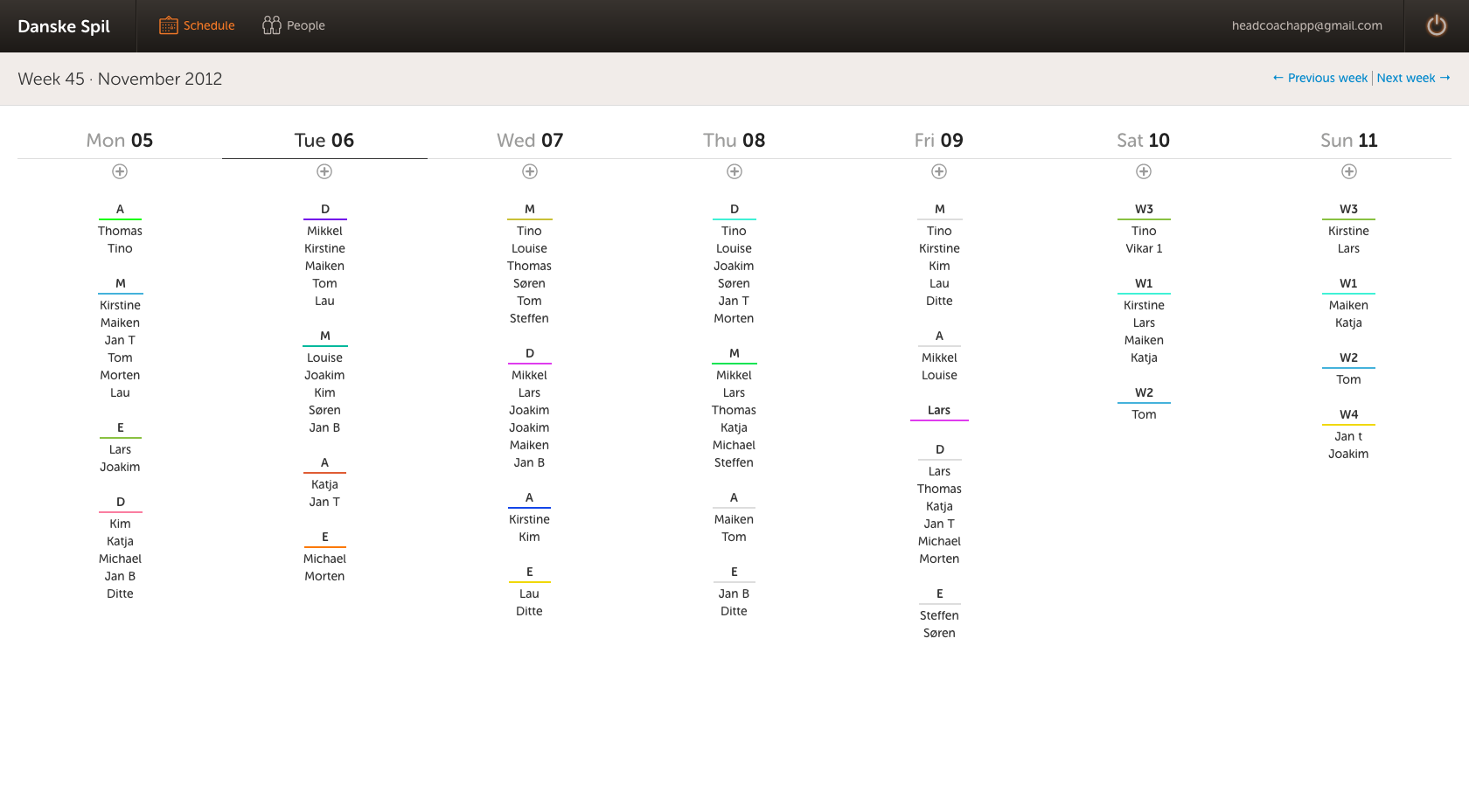Click Steffen in Thursday's M shift
Image resolution: width=1469 pixels, height=812 pixels.
point(734,462)
